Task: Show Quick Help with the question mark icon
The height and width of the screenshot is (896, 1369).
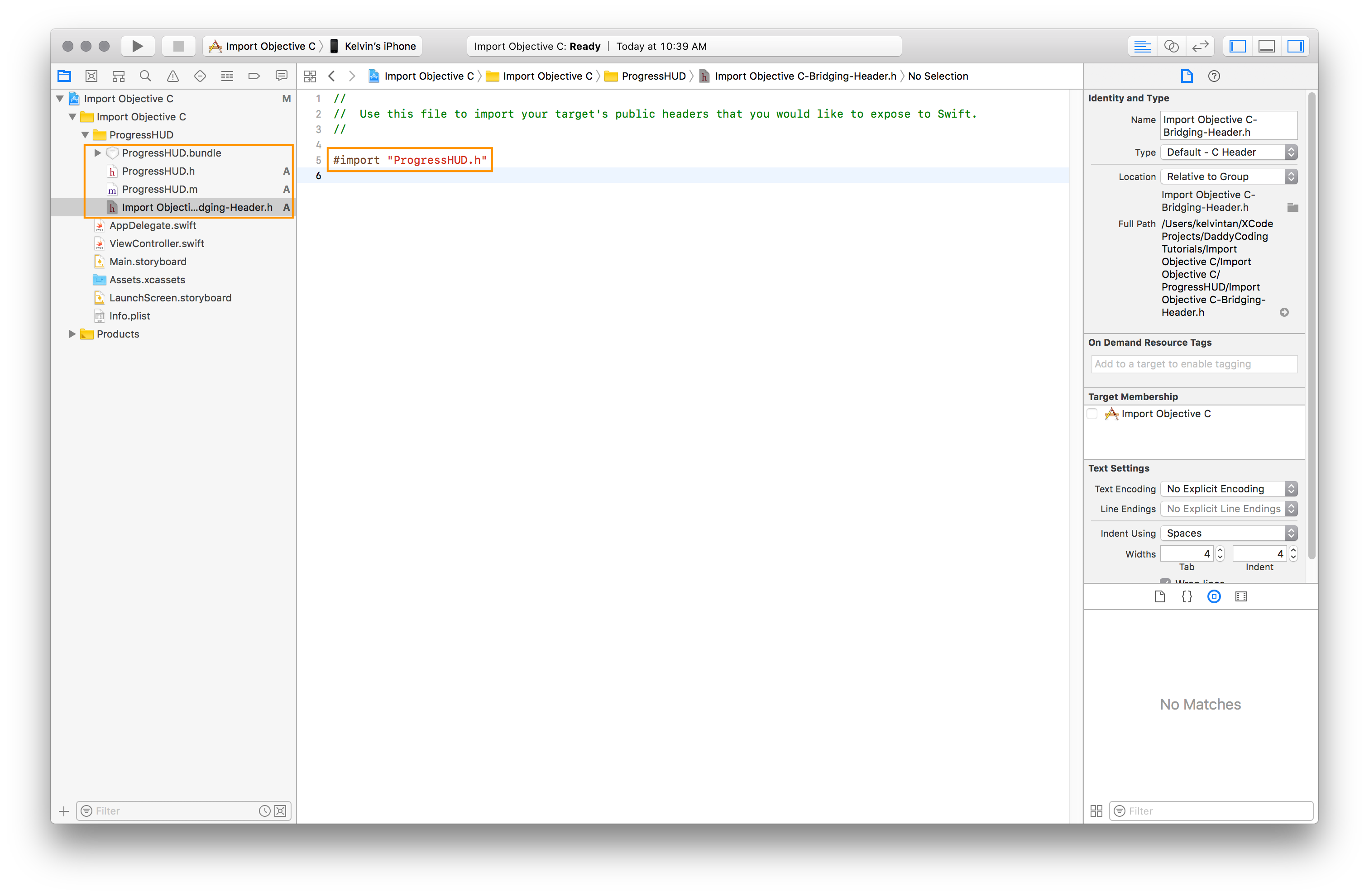Action: 1214,75
